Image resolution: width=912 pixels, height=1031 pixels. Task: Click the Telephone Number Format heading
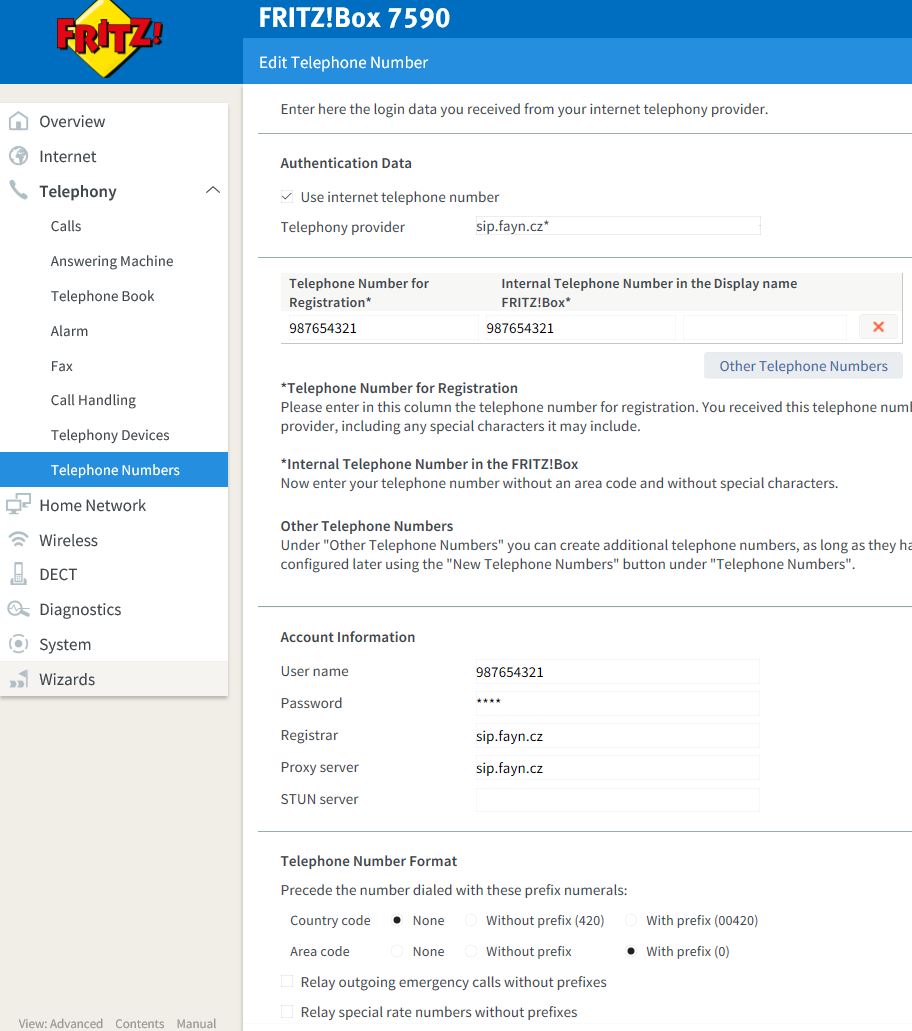[x=368, y=861]
